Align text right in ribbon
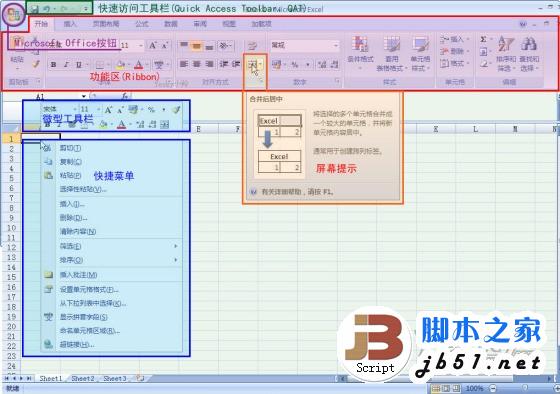This screenshot has width=560, height=394. (x=209, y=64)
